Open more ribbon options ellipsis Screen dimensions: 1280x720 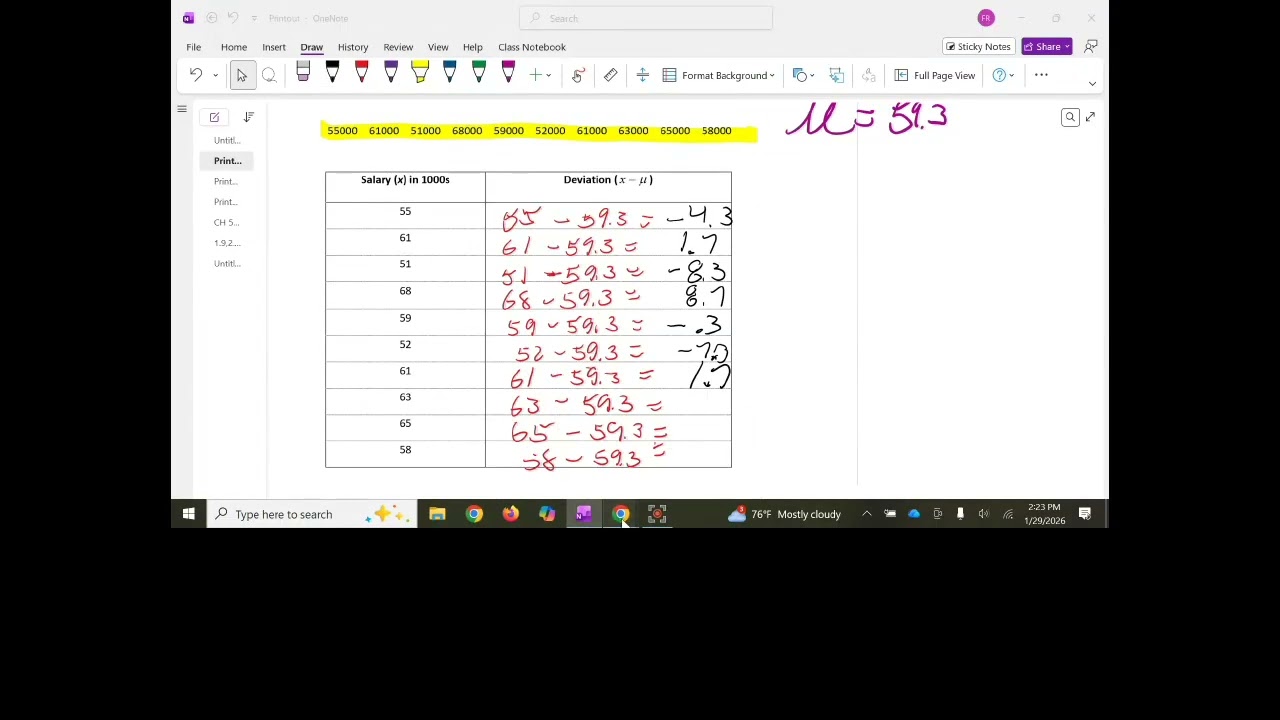tap(1041, 75)
